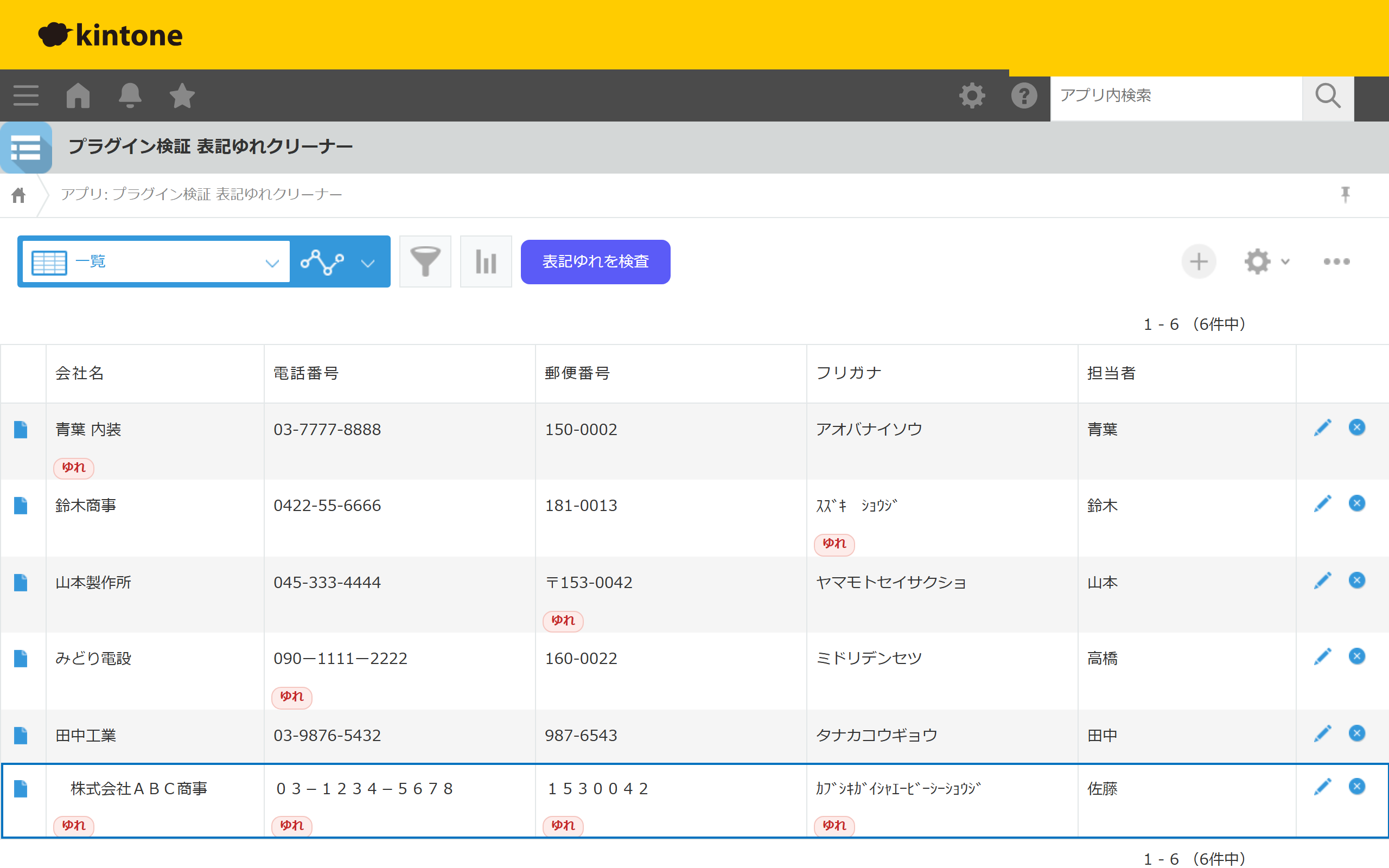Edit the 田中工業 row with pencil

point(1322,733)
